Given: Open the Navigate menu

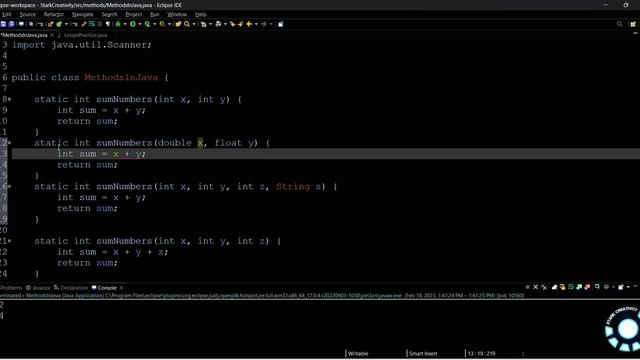Looking at the screenshot, I should [x=82, y=14].
